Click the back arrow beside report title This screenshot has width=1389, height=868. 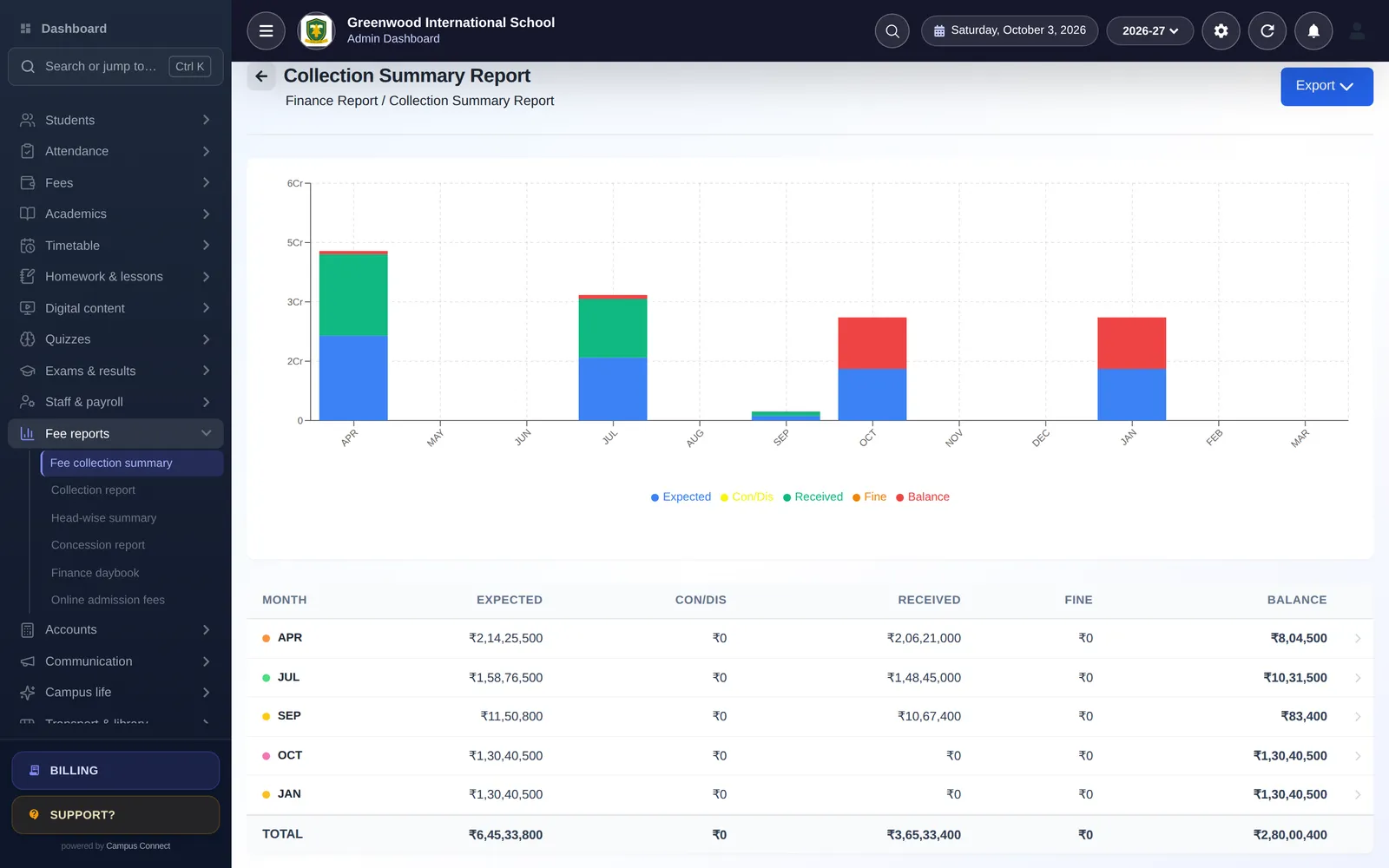[x=261, y=76]
